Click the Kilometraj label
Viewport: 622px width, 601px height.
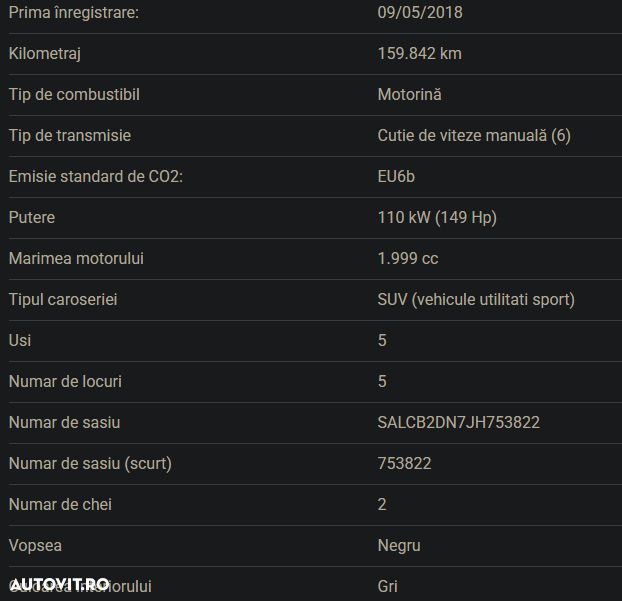(x=44, y=54)
